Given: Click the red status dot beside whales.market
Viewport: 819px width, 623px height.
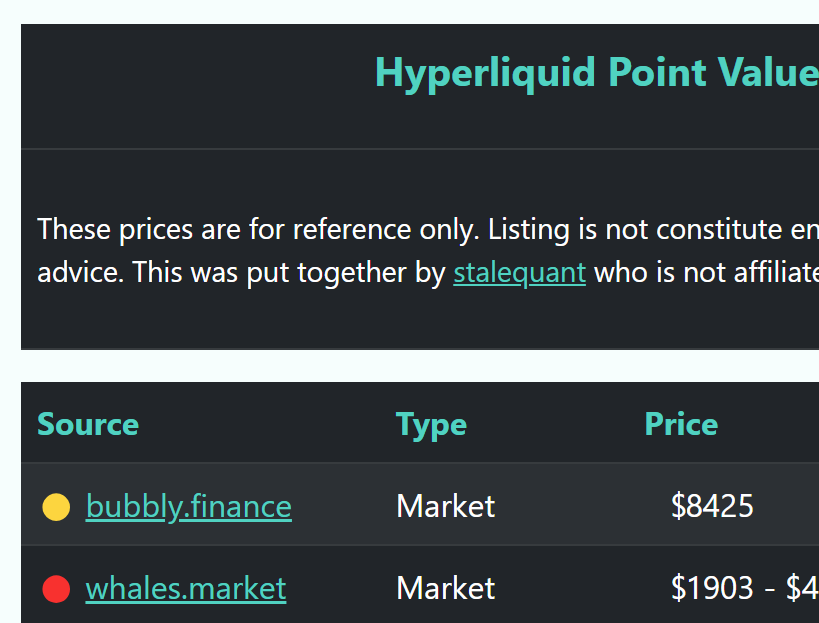Looking at the screenshot, I should pos(56,589).
